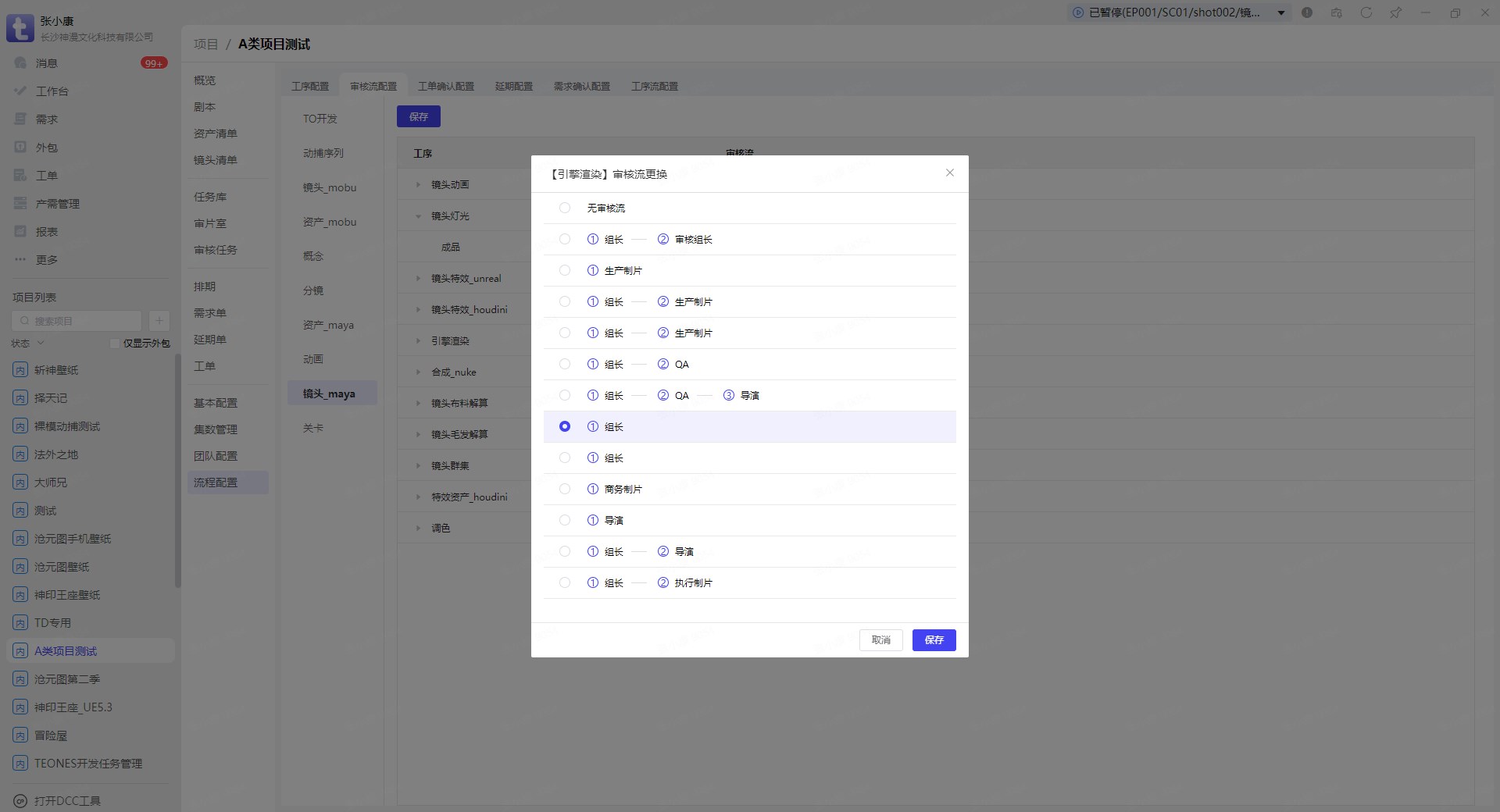The width and height of the screenshot is (1500, 812).
Task: Expand the 状态 filter dropdown
Action: pyautogui.click(x=28, y=344)
